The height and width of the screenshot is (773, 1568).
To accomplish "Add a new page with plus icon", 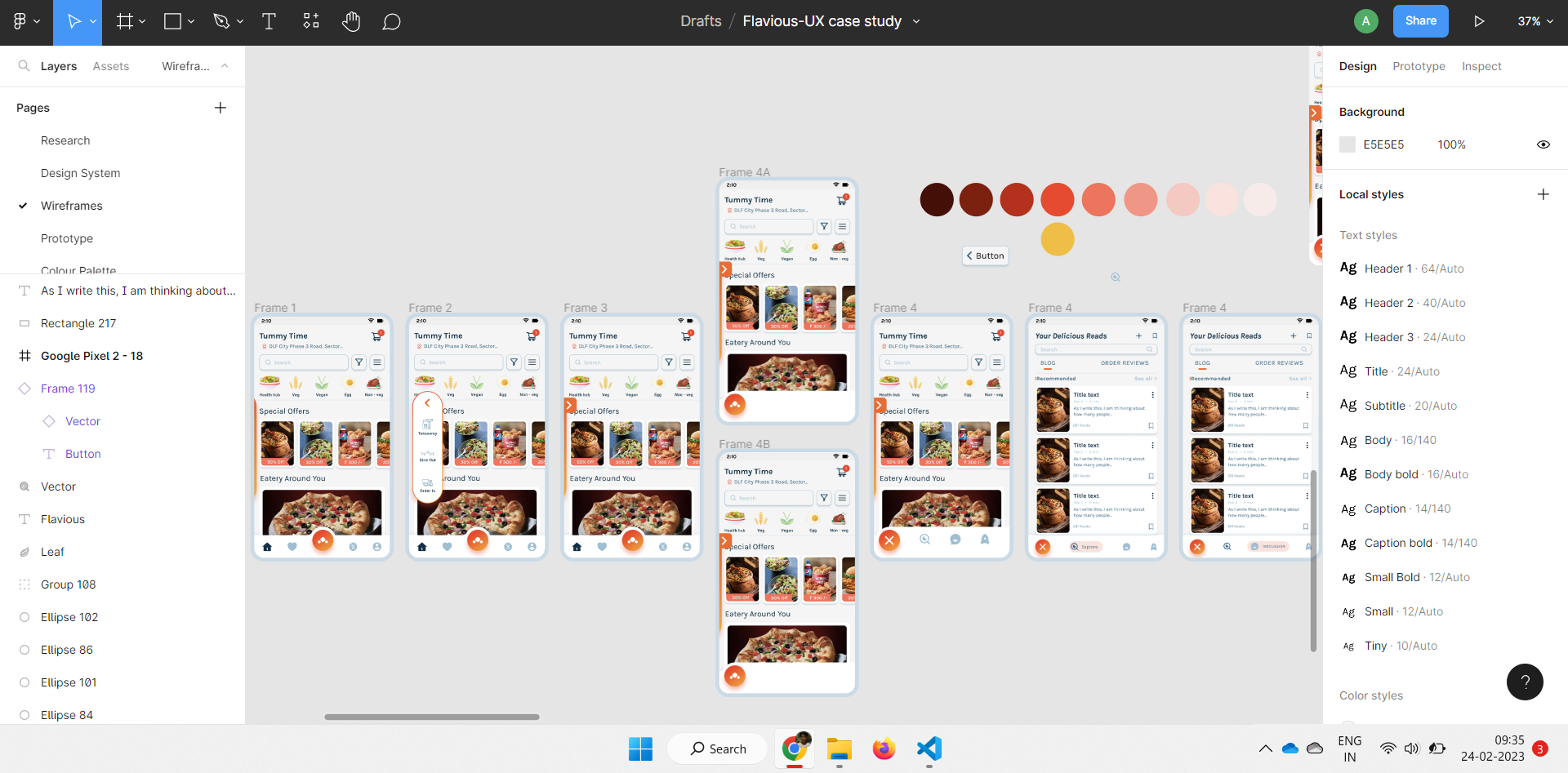I will click(x=220, y=108).
